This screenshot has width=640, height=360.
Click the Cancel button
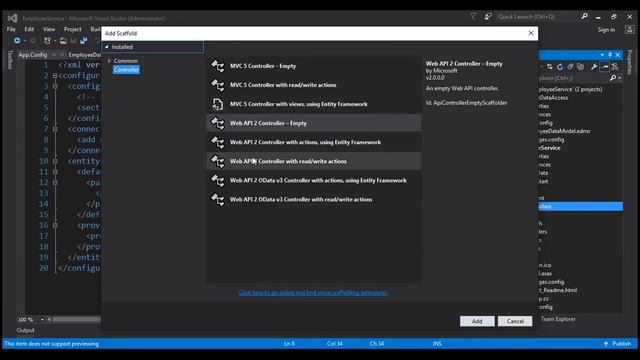tap(515, 321)
